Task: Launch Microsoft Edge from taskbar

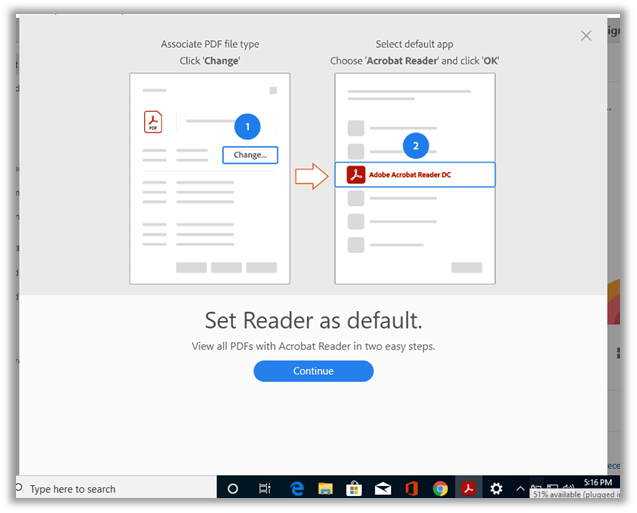Action: pos(297,488)
